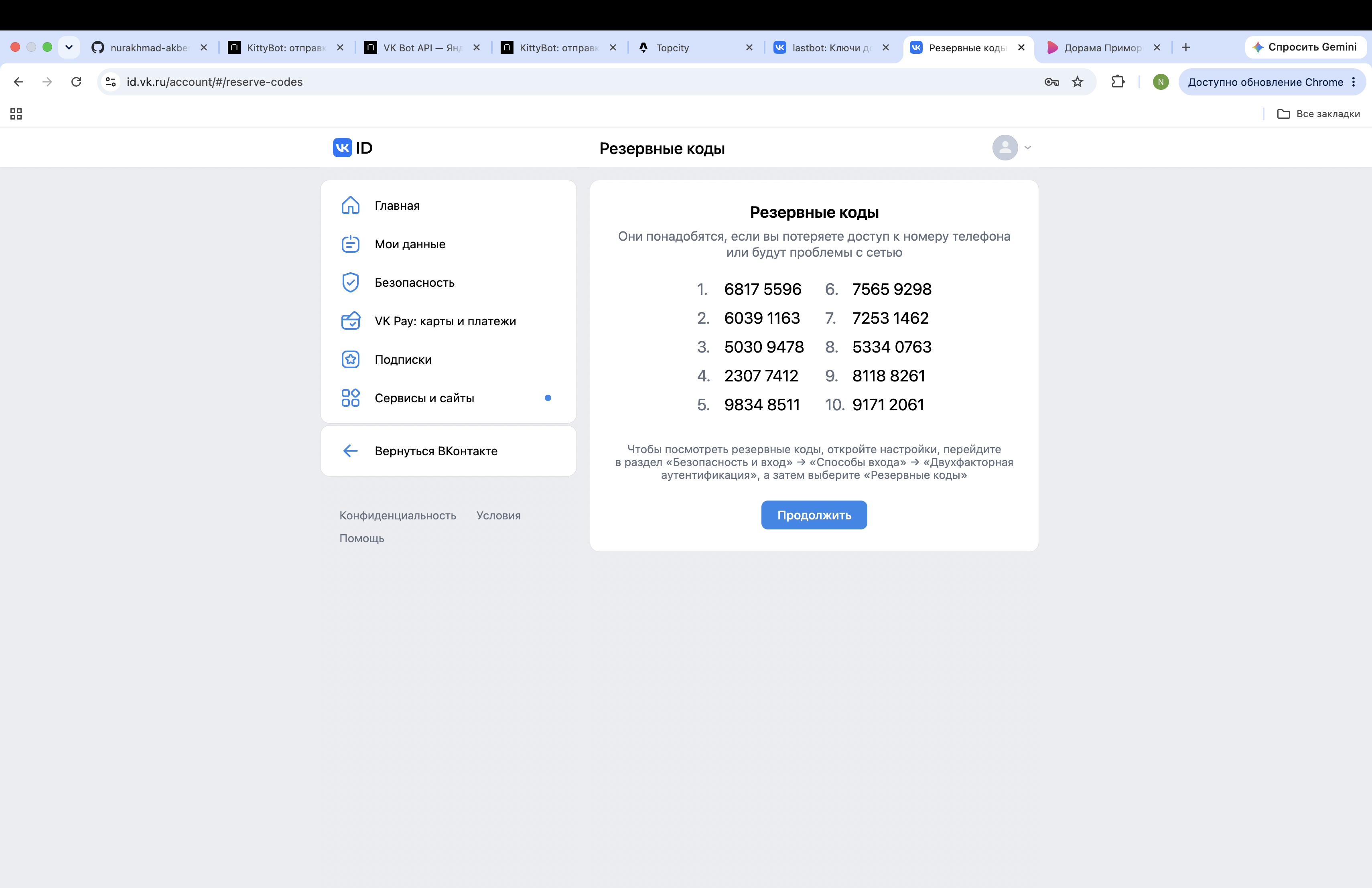Open Конфиденциальность link
This screenshot has width=1372, height=888.
[x=398, y=515]
